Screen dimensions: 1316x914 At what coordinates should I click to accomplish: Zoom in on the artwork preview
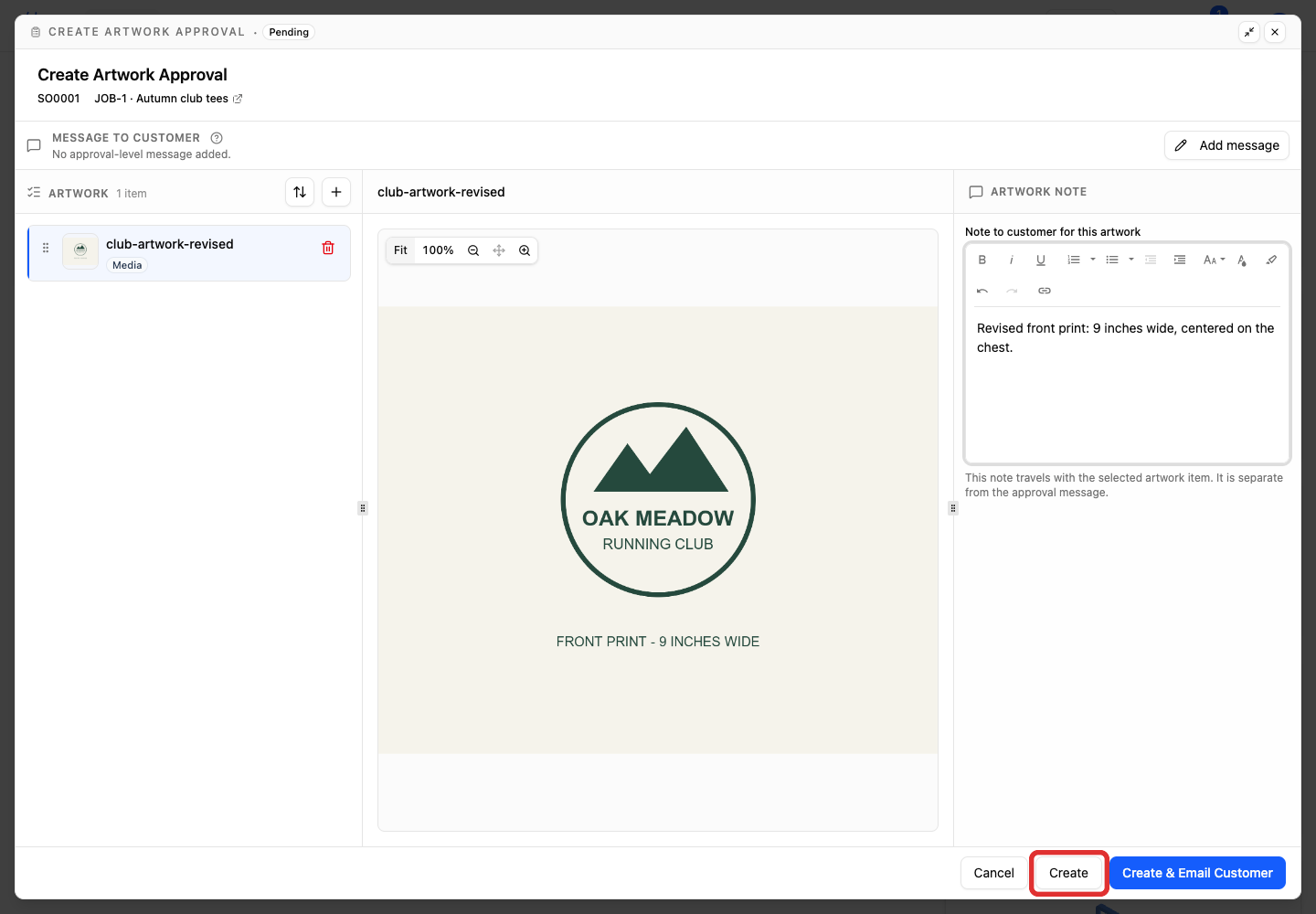525,250
